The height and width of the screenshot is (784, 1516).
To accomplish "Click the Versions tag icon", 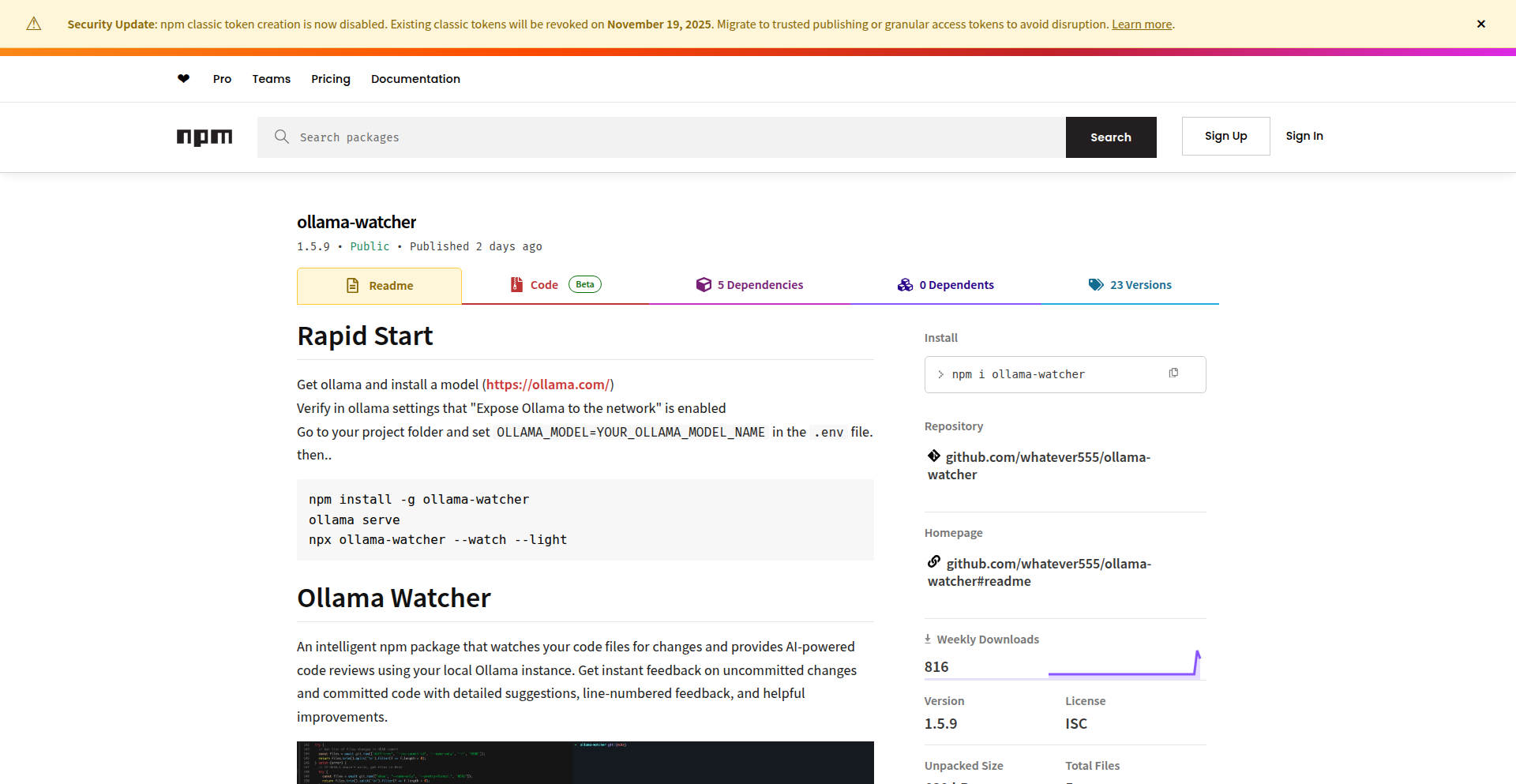I will (1095, 284).
